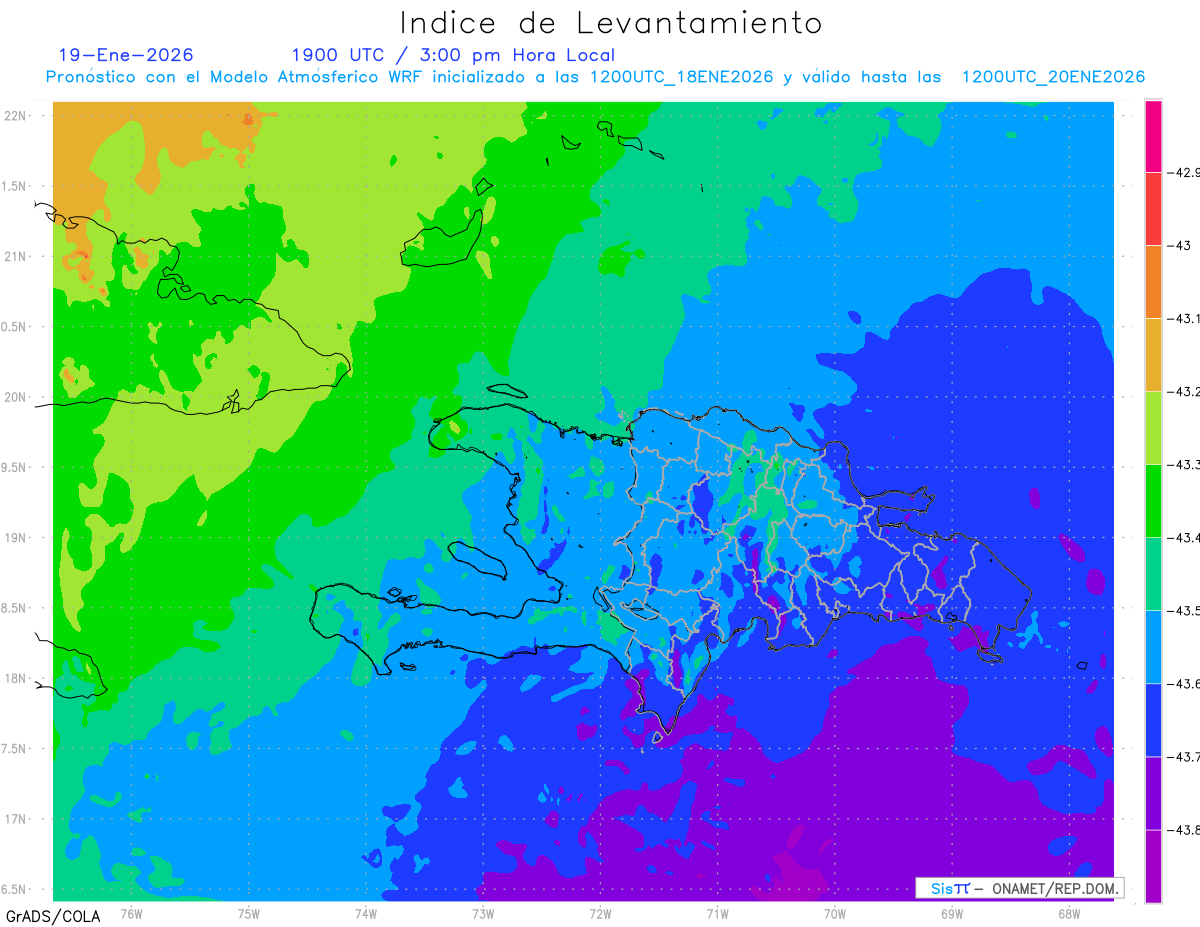Click the '76W' longitude label
Viewport: 1200px width, 927px height.
(x=131, y=913)
